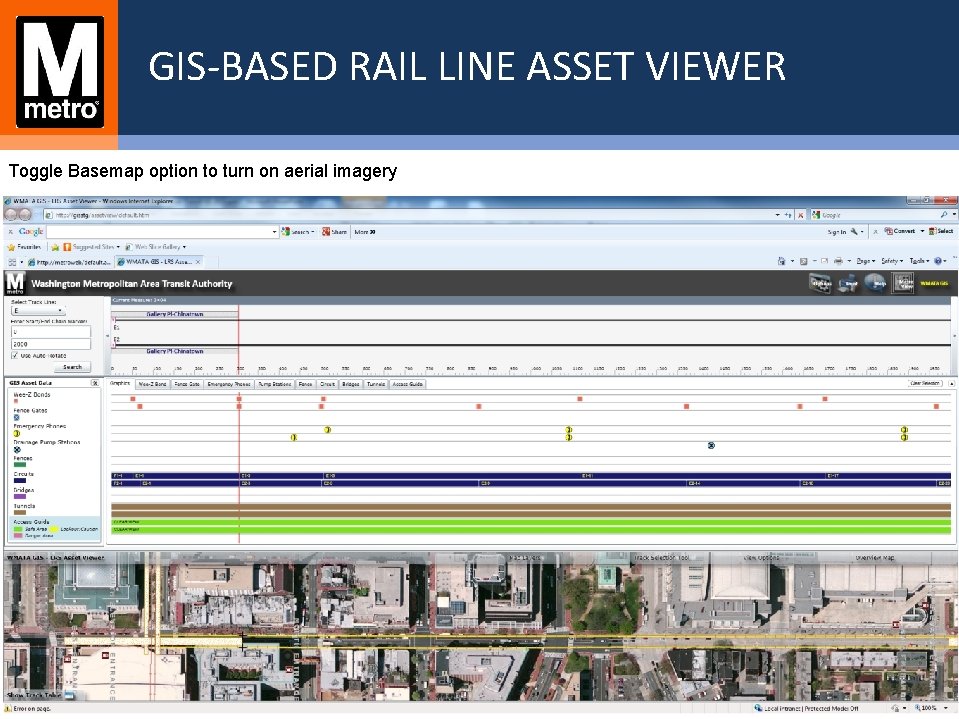Image resolution: width=959 pixels, height=719 pixels.
Task: Click the Refresh icon in address bar
Action: 788,215
